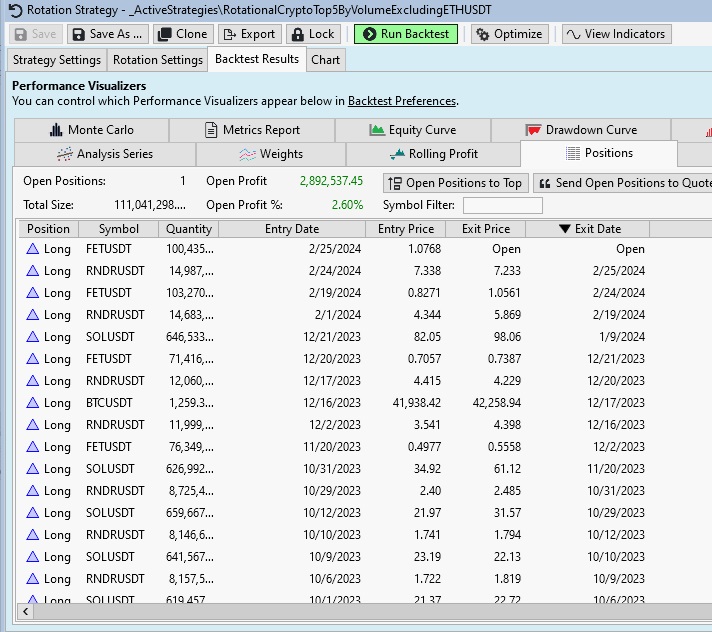This screenshot has height=632, width=712.
Task: Click Open Positions to Top button
Action: 454,183
